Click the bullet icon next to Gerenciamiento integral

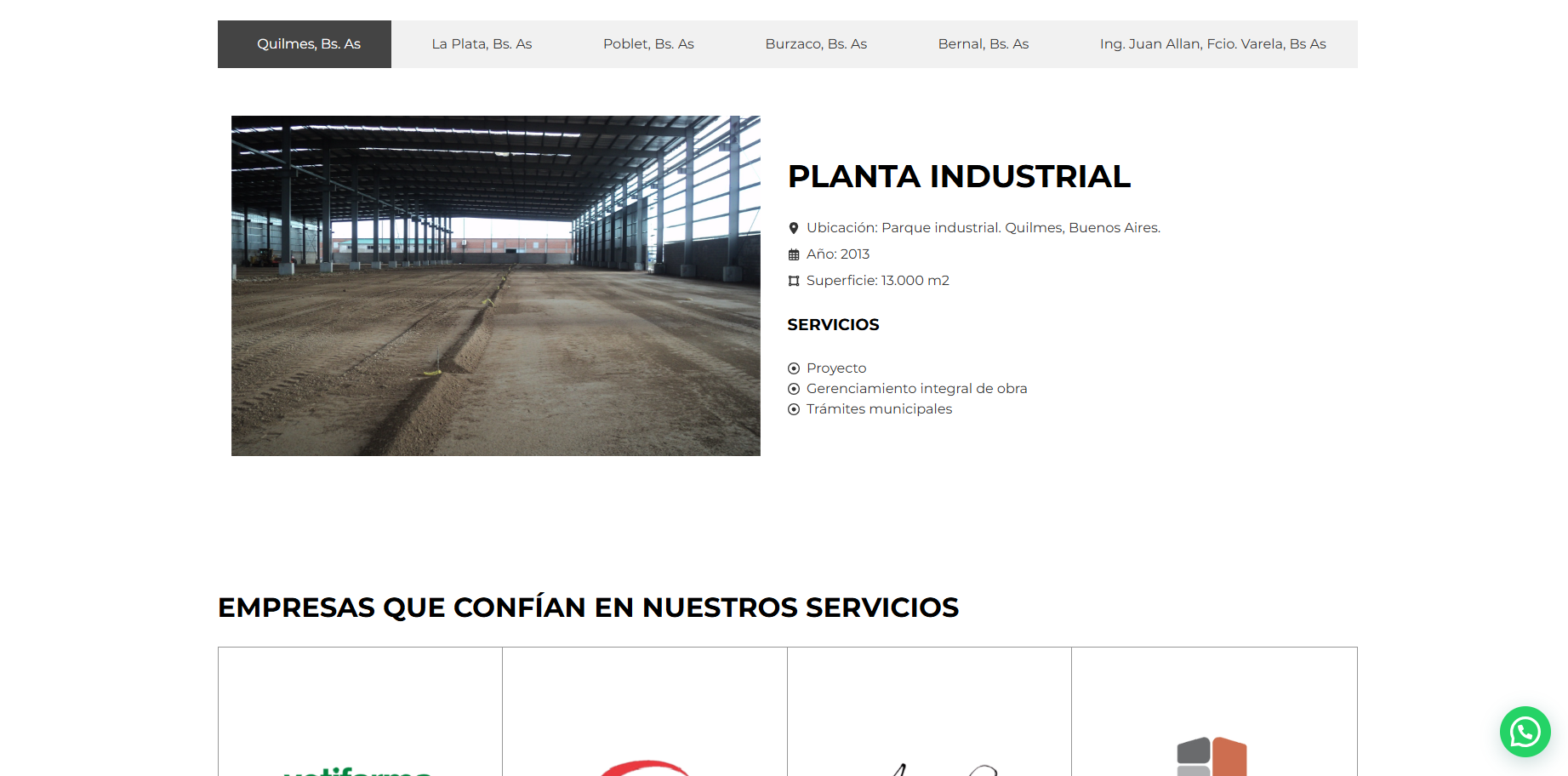pos(794,389)
